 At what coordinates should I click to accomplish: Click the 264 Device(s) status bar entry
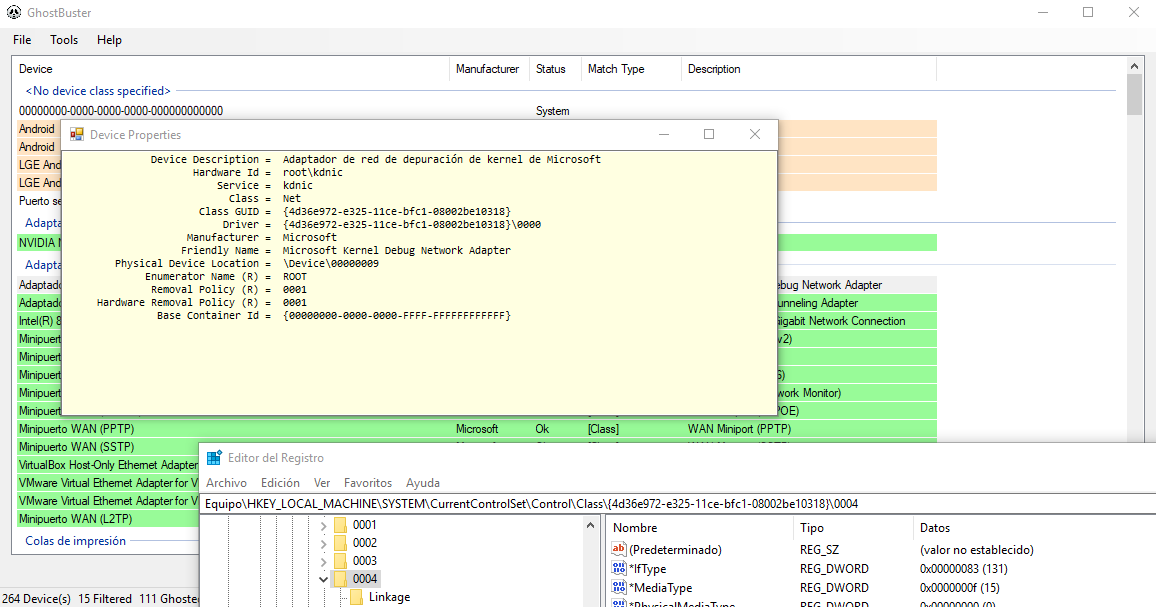click(35, 598)
